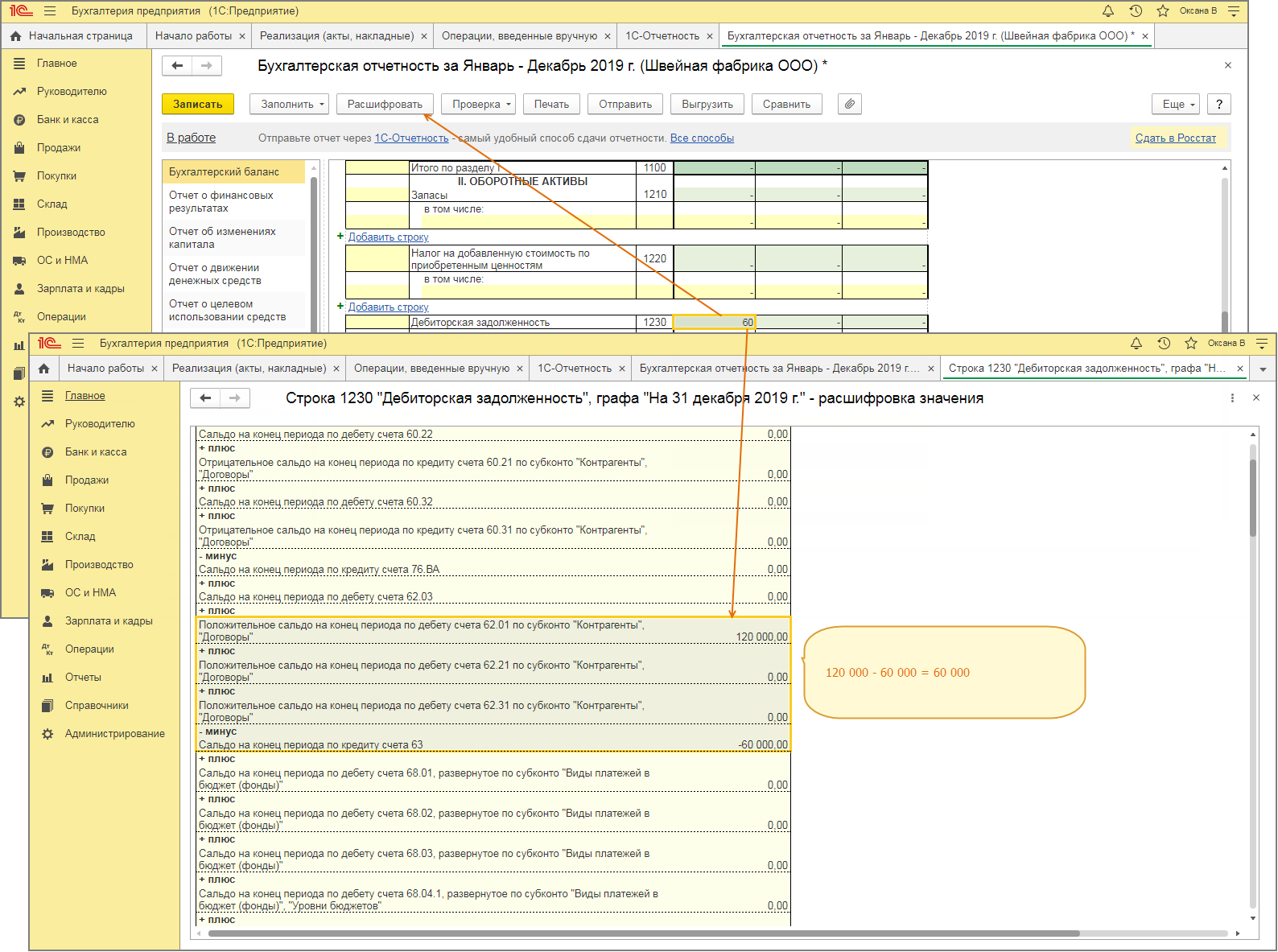The image size is (1278, 952).
Task: Select Отчет о движении денежных средств in list
Action: (x=233, y=274)
